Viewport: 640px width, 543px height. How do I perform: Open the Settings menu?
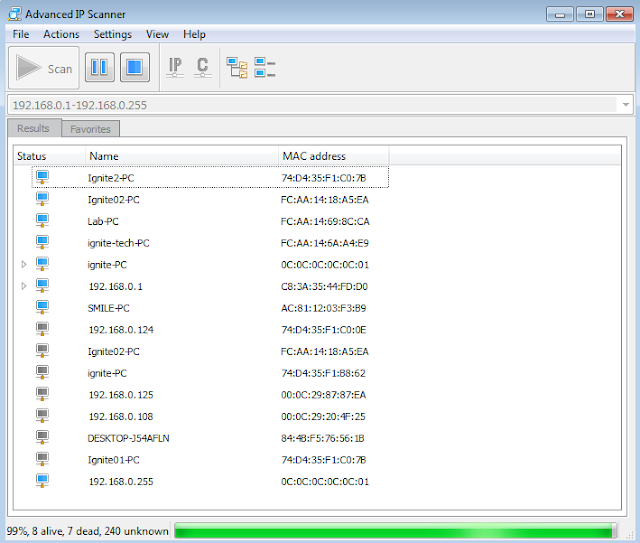[113, 34]
